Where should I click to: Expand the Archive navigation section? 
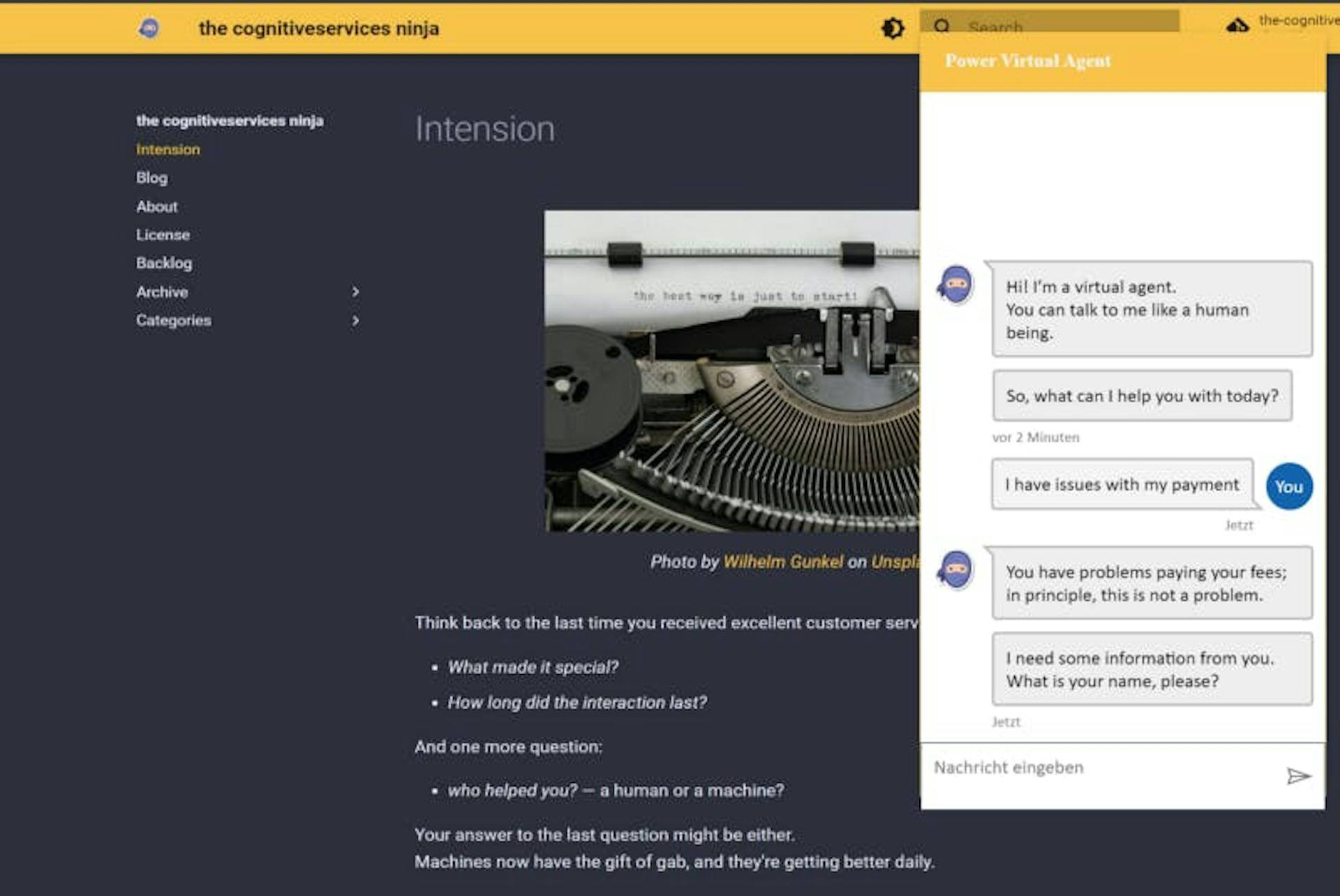[356, 292]
